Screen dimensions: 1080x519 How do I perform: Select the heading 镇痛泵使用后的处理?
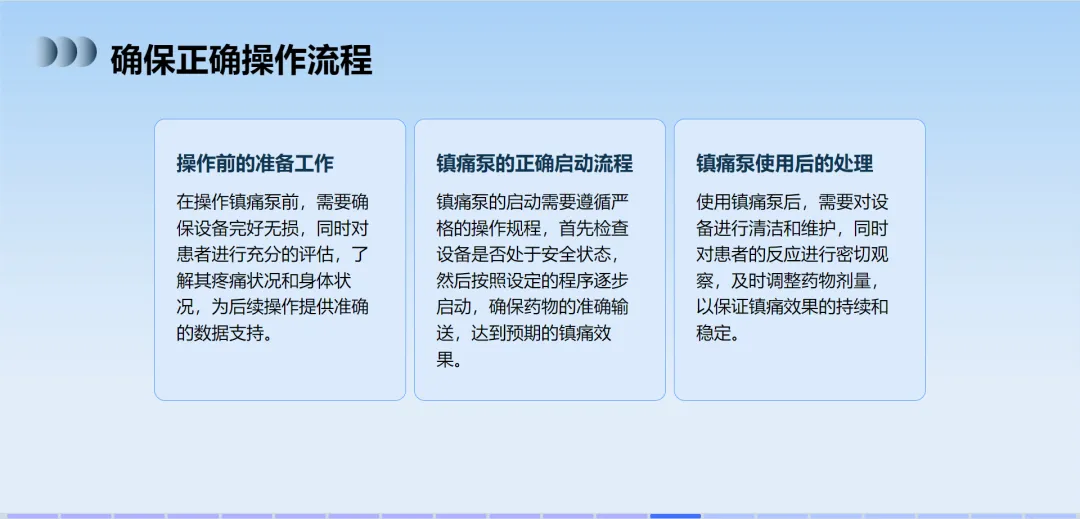(785, 164)
